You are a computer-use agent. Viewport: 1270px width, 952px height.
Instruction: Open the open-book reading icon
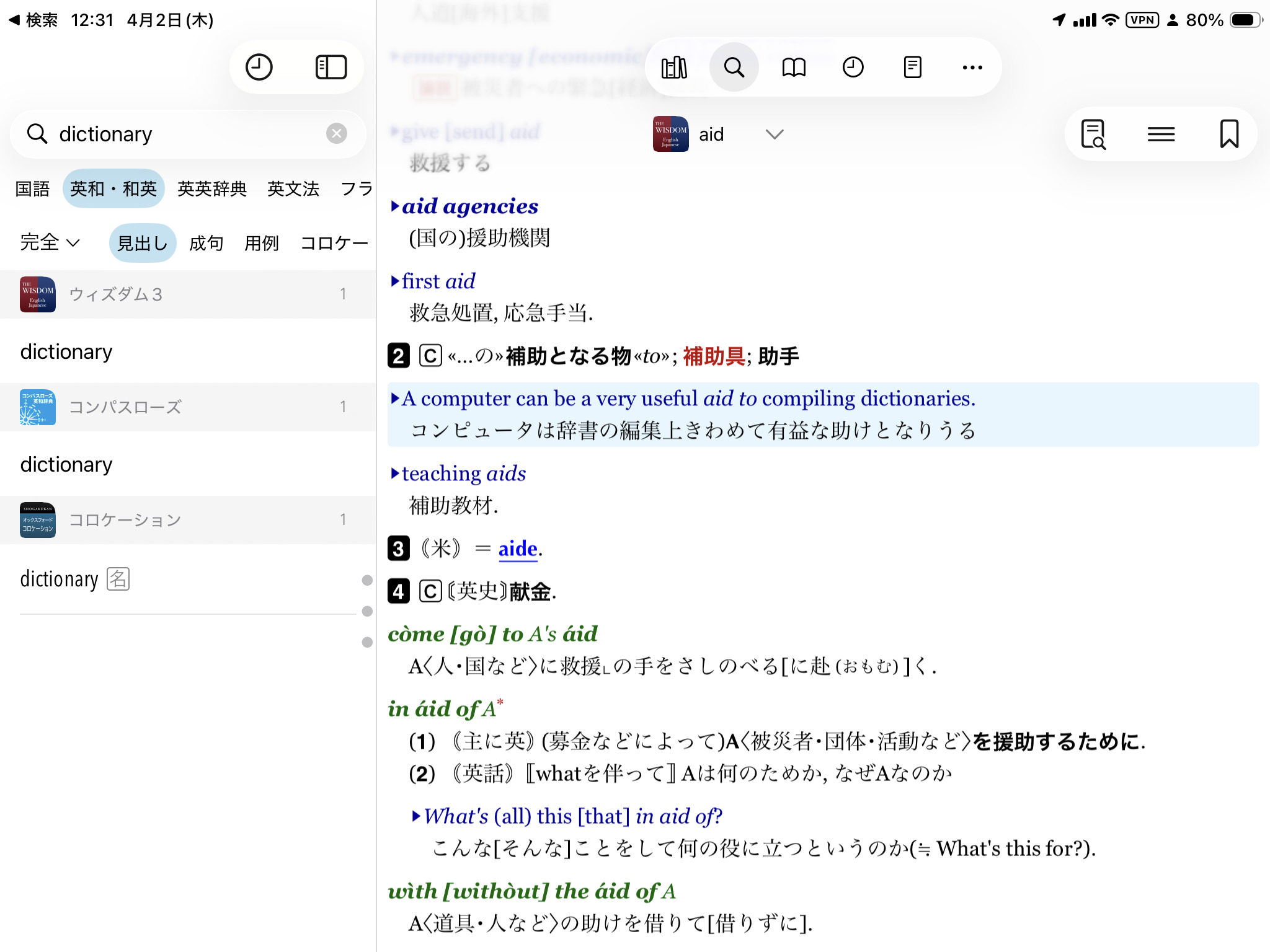794,67
